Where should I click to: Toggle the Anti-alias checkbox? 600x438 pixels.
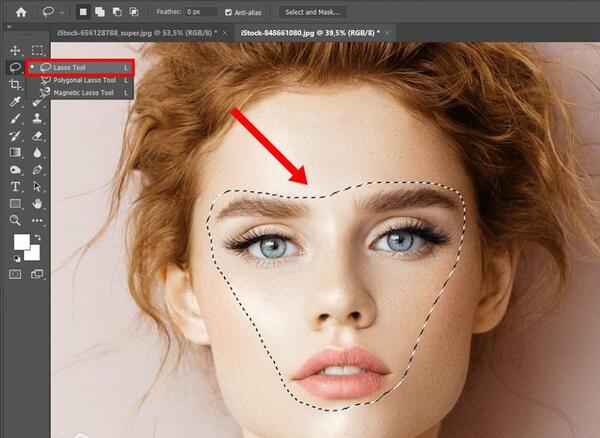point(228,13)
